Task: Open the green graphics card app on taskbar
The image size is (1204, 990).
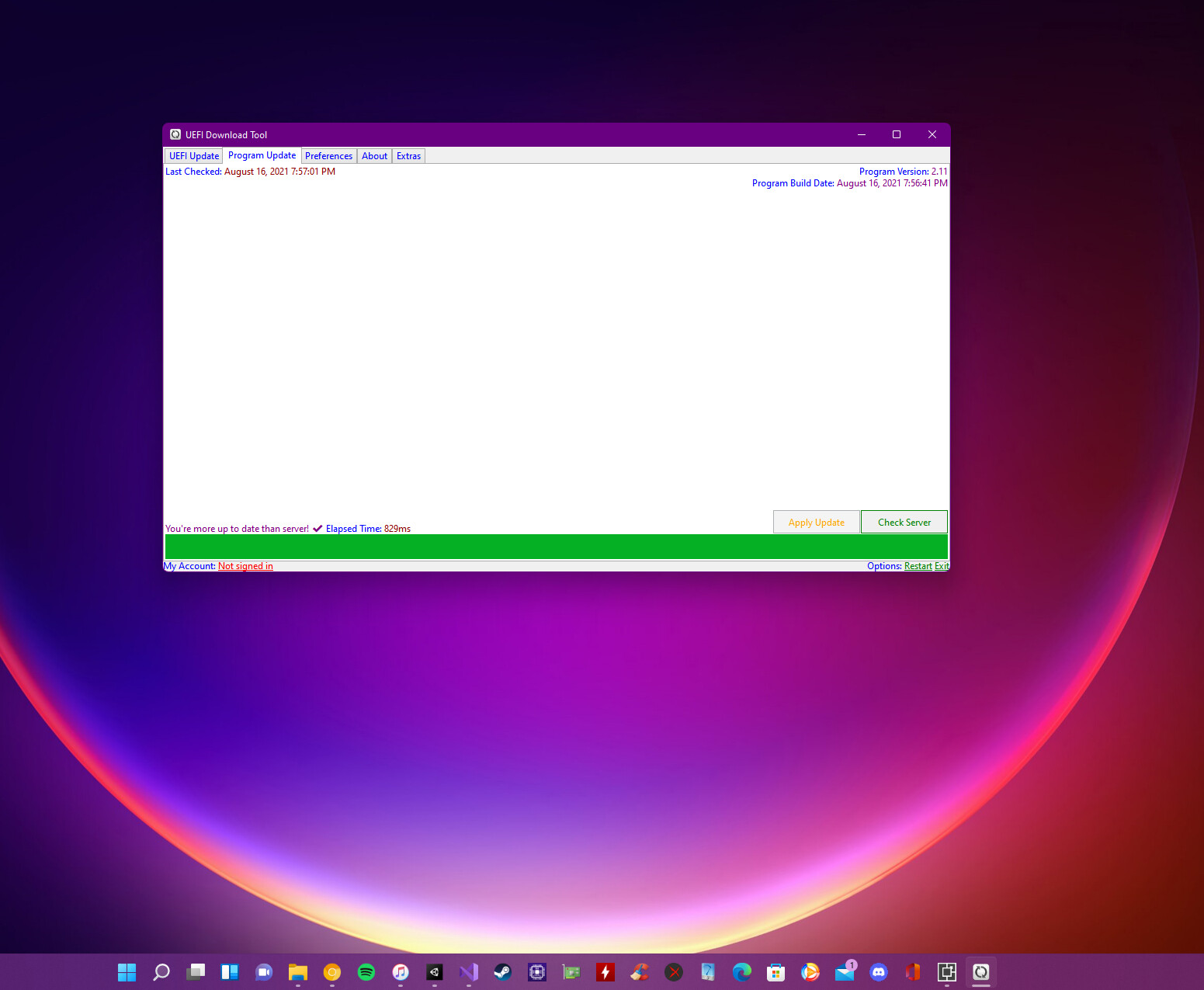Action: pos(571,972)
